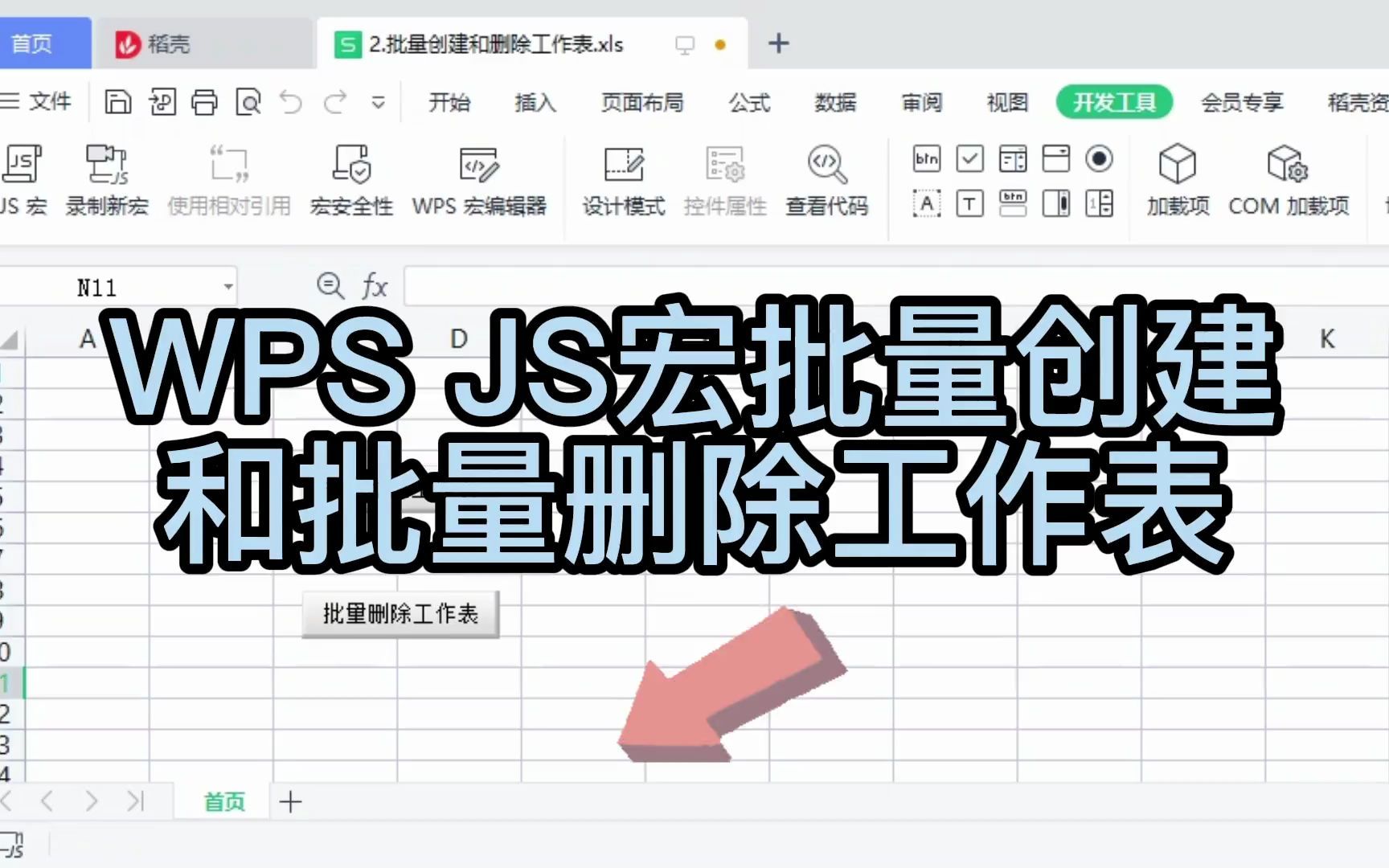Add a new worksheet with the plus button
1389x868 pixels.
[291, 801]
